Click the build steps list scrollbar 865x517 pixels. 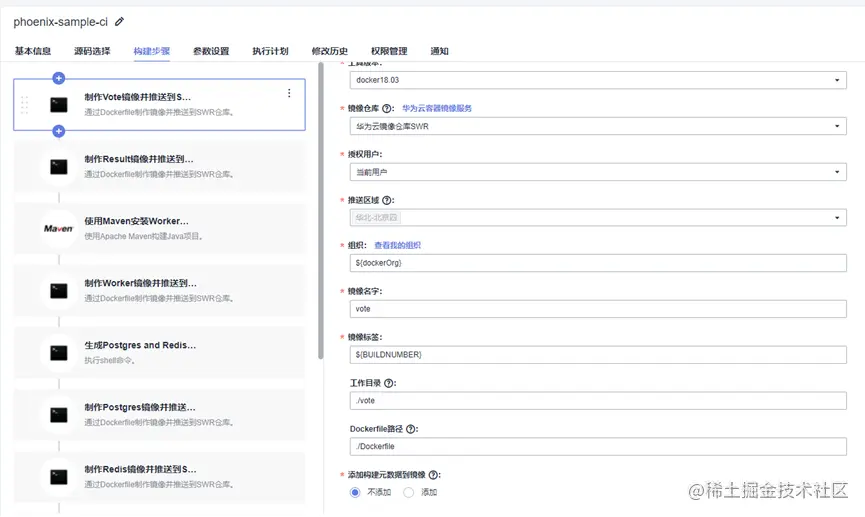pyautogui.click(x=321, y=211)
